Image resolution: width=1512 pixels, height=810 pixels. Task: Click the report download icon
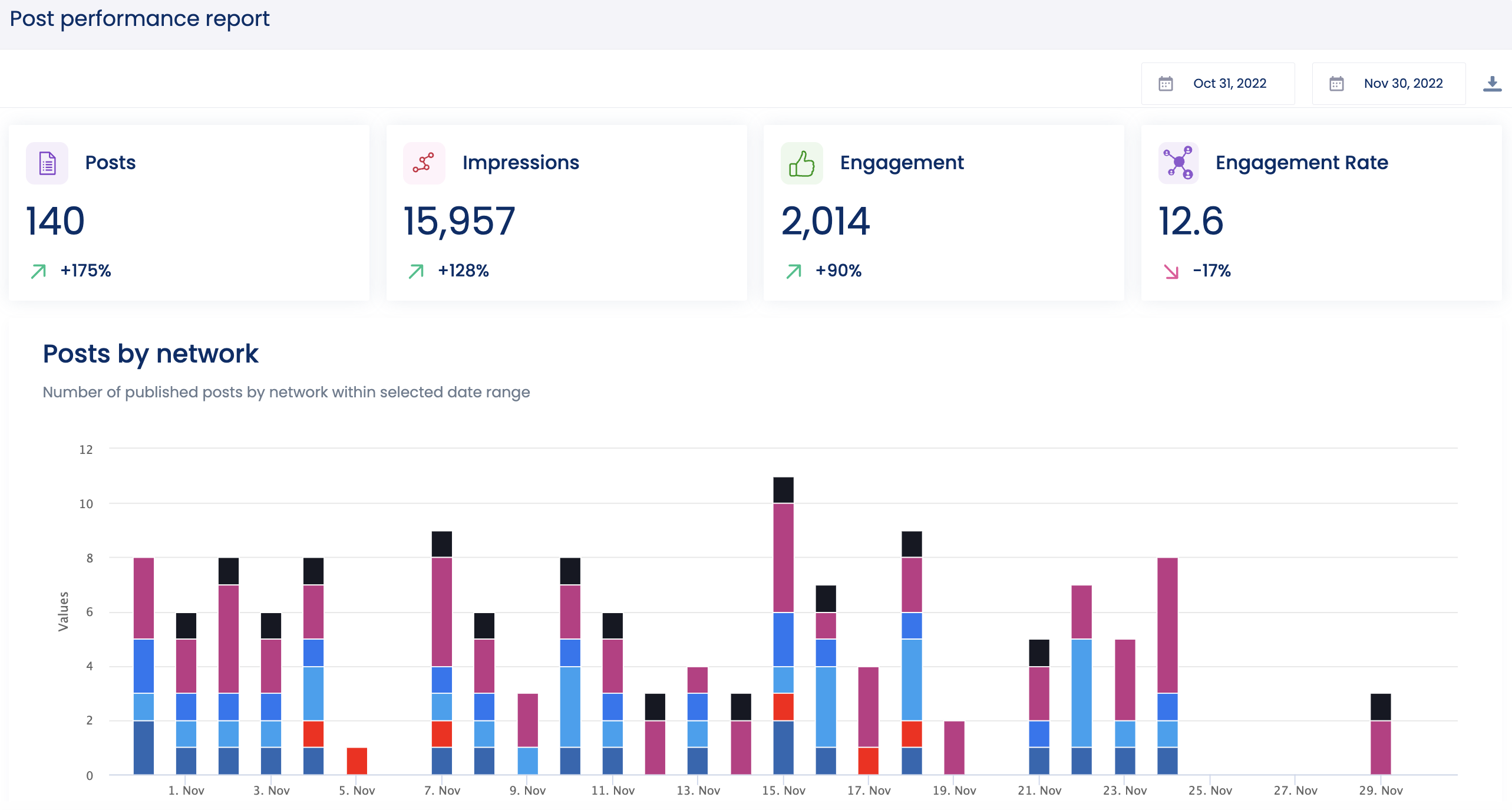click(x=1492, y=83)
